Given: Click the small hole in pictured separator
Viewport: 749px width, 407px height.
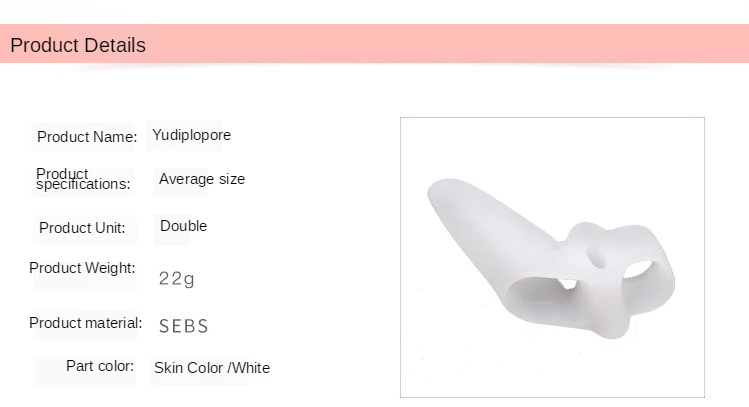Looking at the screenshot, I should point(597,257).
